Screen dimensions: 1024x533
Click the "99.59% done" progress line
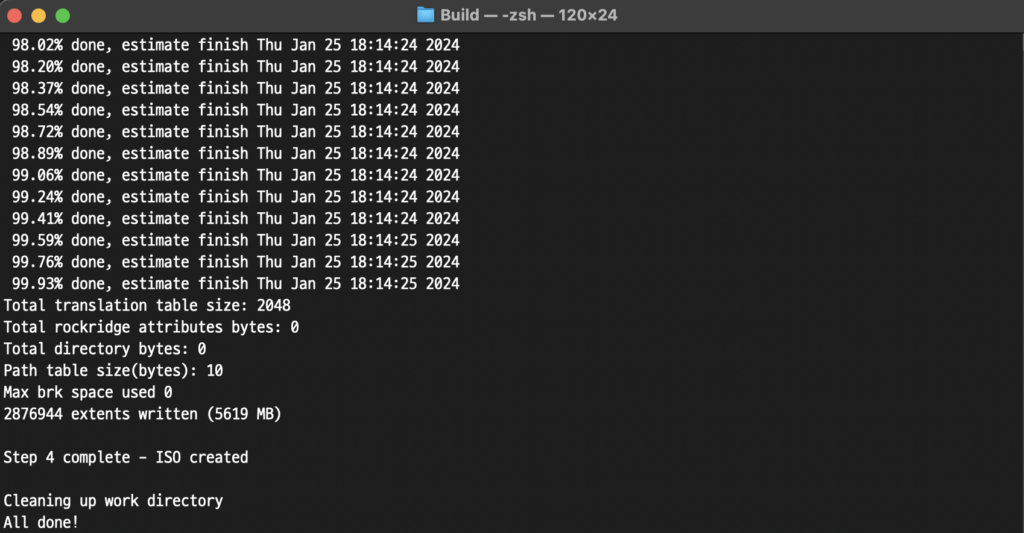(x=235, y=240)
